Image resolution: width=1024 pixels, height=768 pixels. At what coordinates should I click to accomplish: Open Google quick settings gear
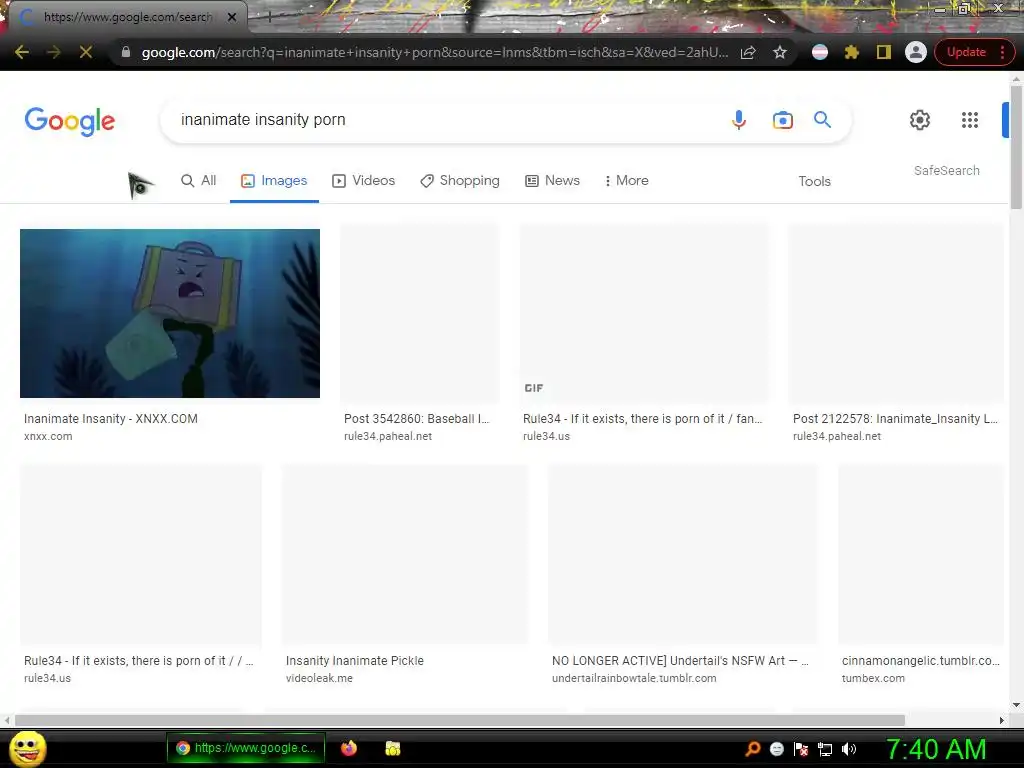coord(920,120)
